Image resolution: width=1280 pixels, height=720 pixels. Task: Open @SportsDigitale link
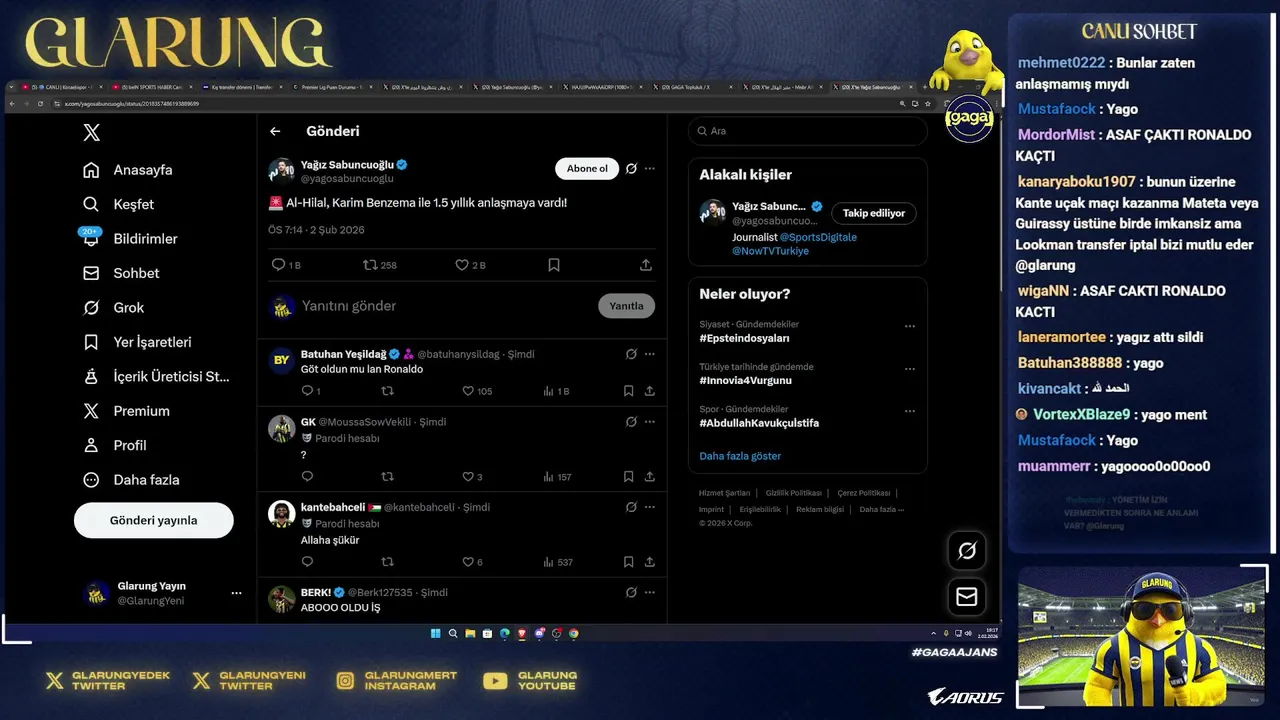(x=818, y=237)
